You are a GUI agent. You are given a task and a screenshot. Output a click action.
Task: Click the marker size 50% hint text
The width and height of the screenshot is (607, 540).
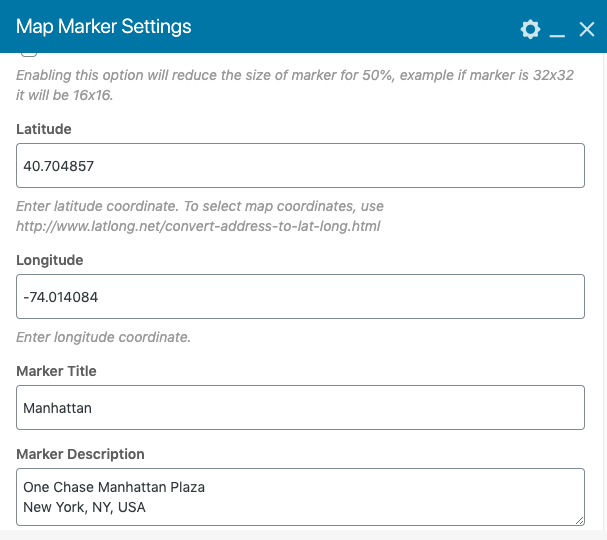click(295, 85)
